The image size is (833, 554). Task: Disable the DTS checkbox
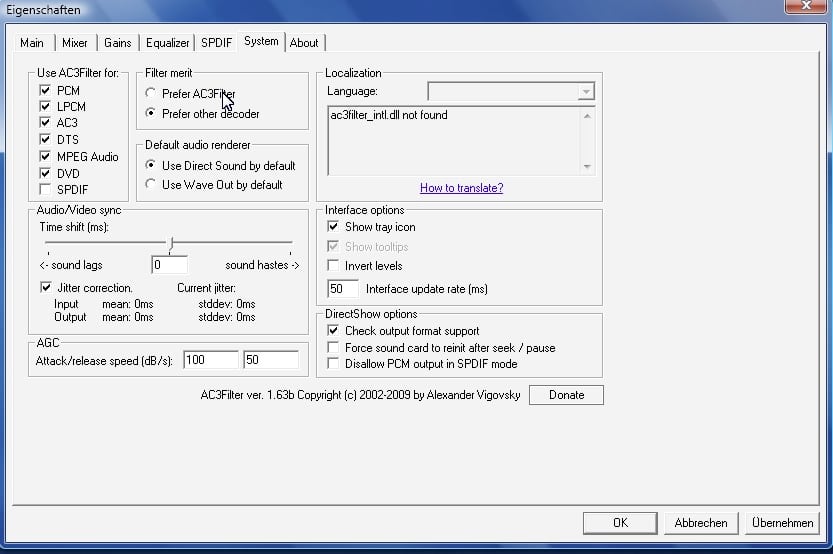coord(45,139)
